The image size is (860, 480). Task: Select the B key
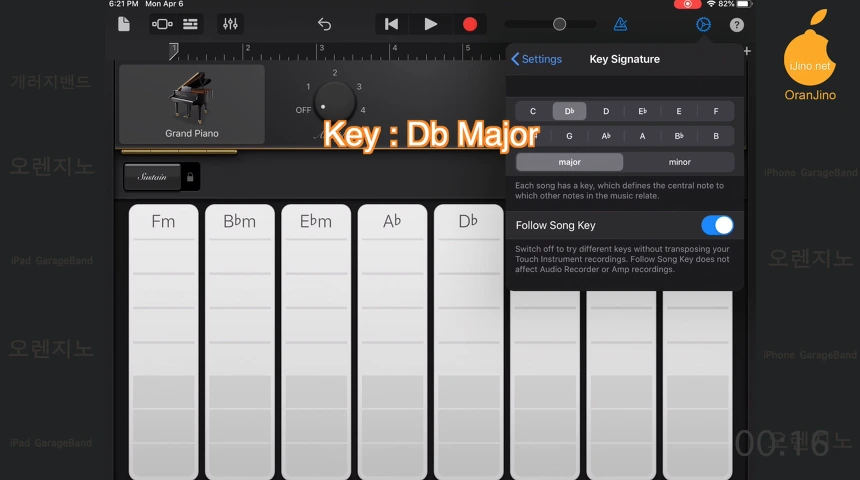coord(716,136)
